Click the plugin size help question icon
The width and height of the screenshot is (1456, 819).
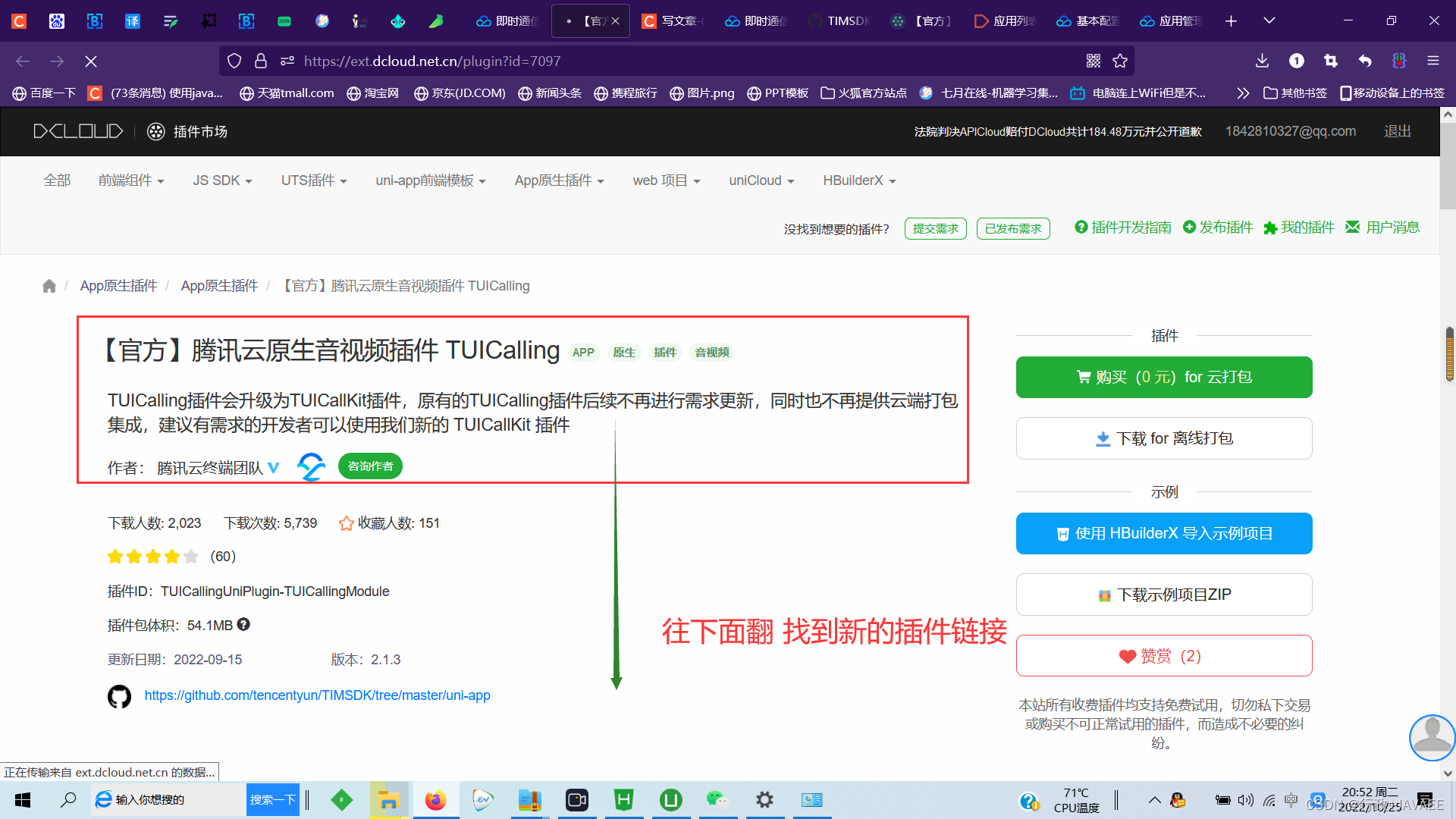point(243,624)
